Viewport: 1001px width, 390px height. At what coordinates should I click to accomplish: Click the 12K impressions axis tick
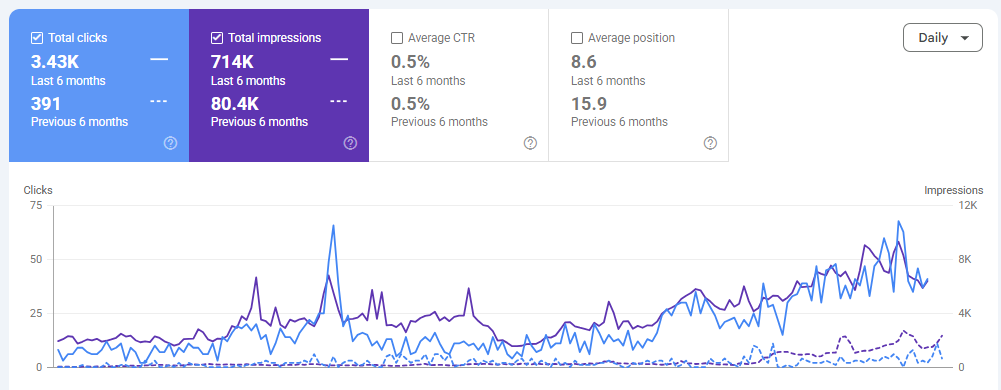pos(968,206)
